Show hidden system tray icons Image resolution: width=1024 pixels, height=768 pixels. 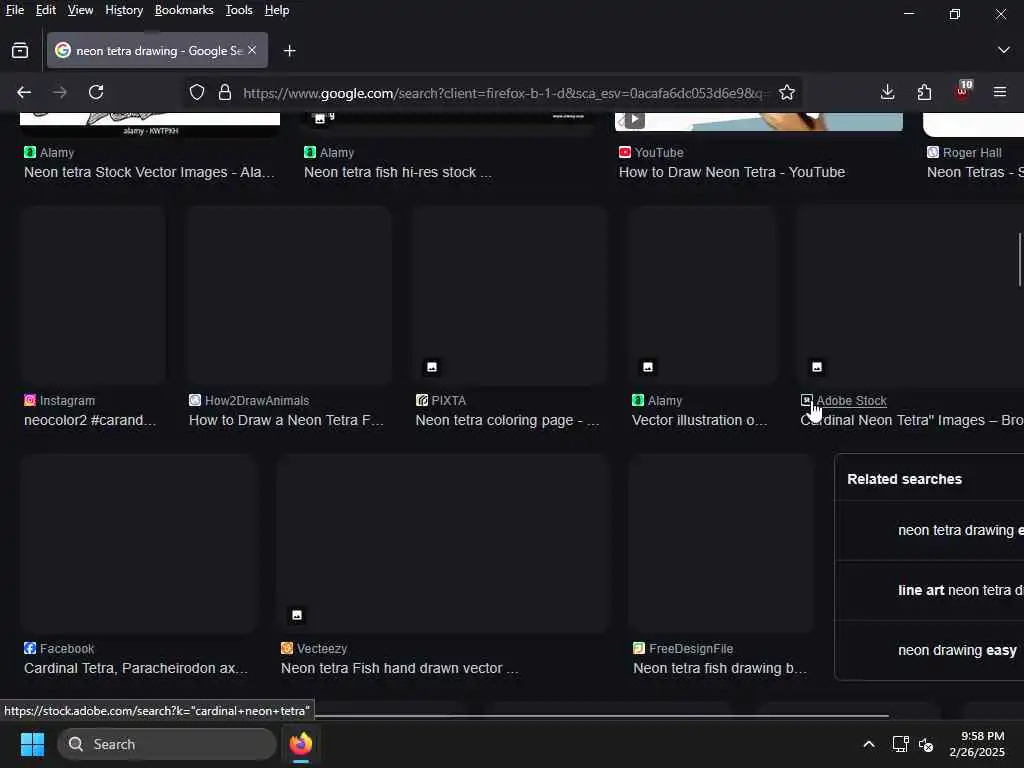click(x=869, y=744)
